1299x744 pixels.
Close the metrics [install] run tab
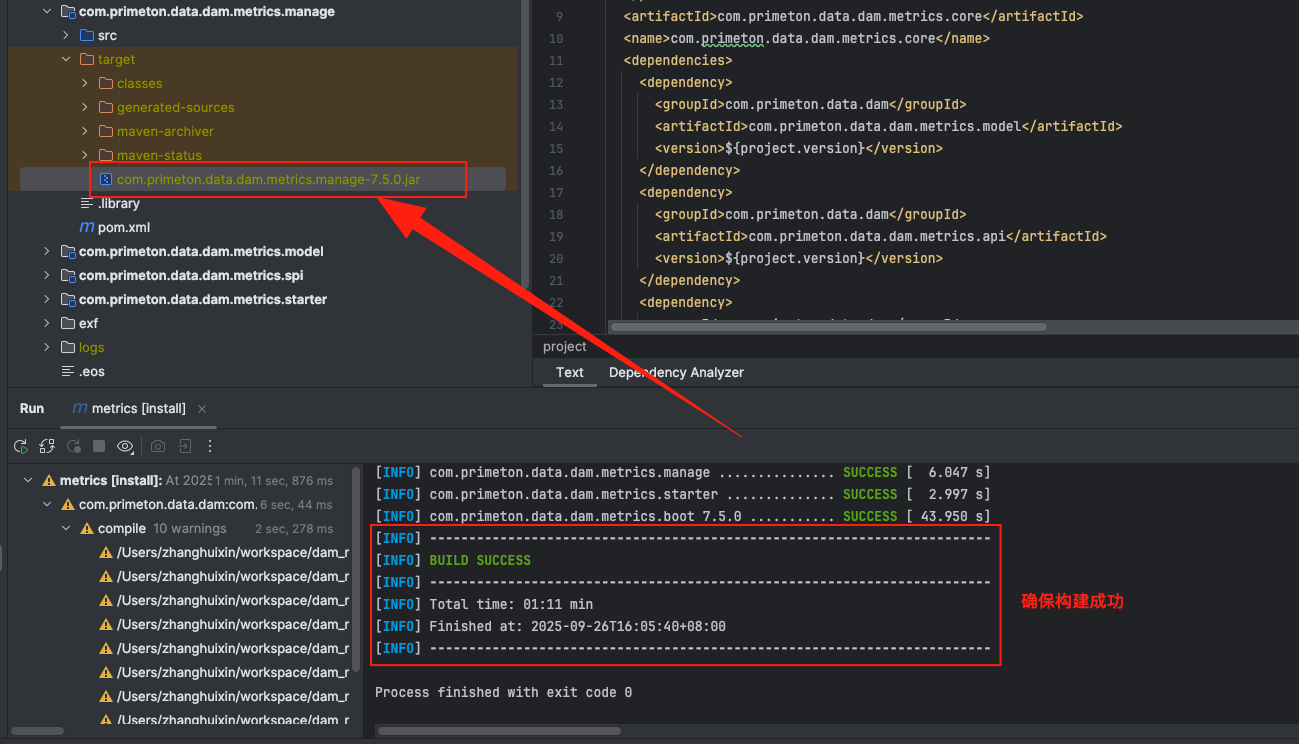(x=202, y=409)
